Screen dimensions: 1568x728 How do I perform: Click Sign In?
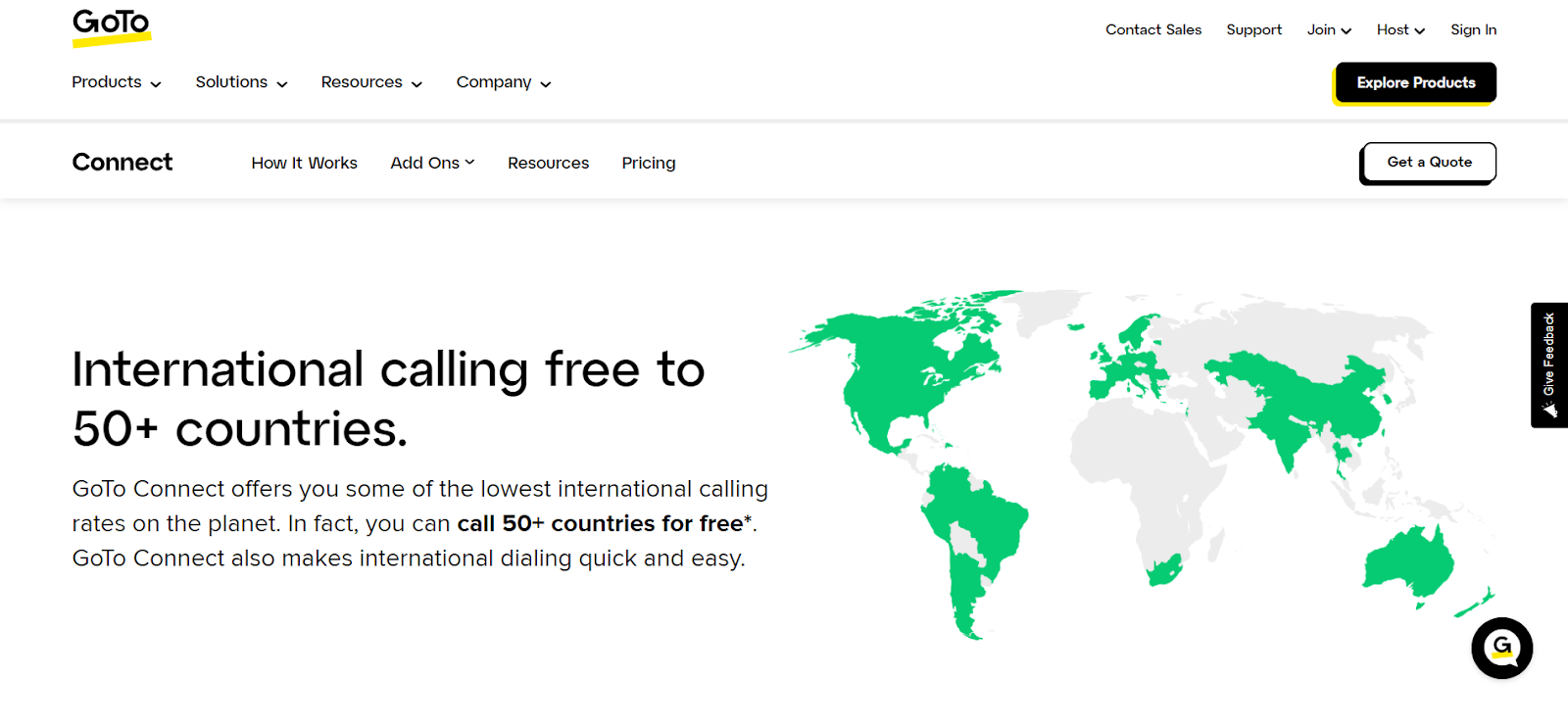tap(1473, 29)
